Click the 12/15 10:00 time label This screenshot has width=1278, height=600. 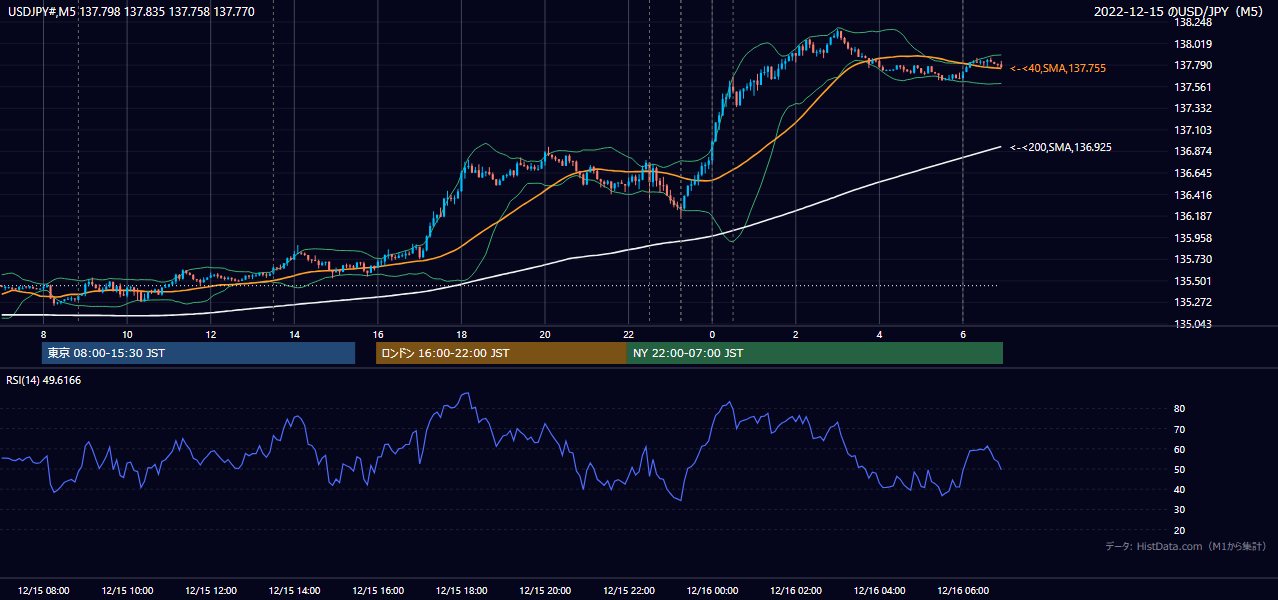tap(127, 591)
